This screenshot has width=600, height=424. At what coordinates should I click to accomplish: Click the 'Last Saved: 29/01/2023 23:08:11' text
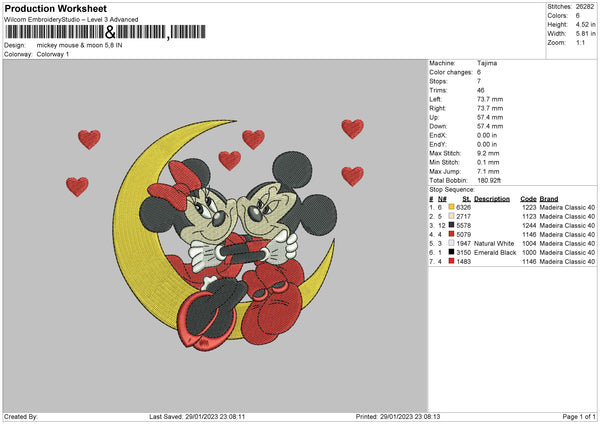[197, 416]
